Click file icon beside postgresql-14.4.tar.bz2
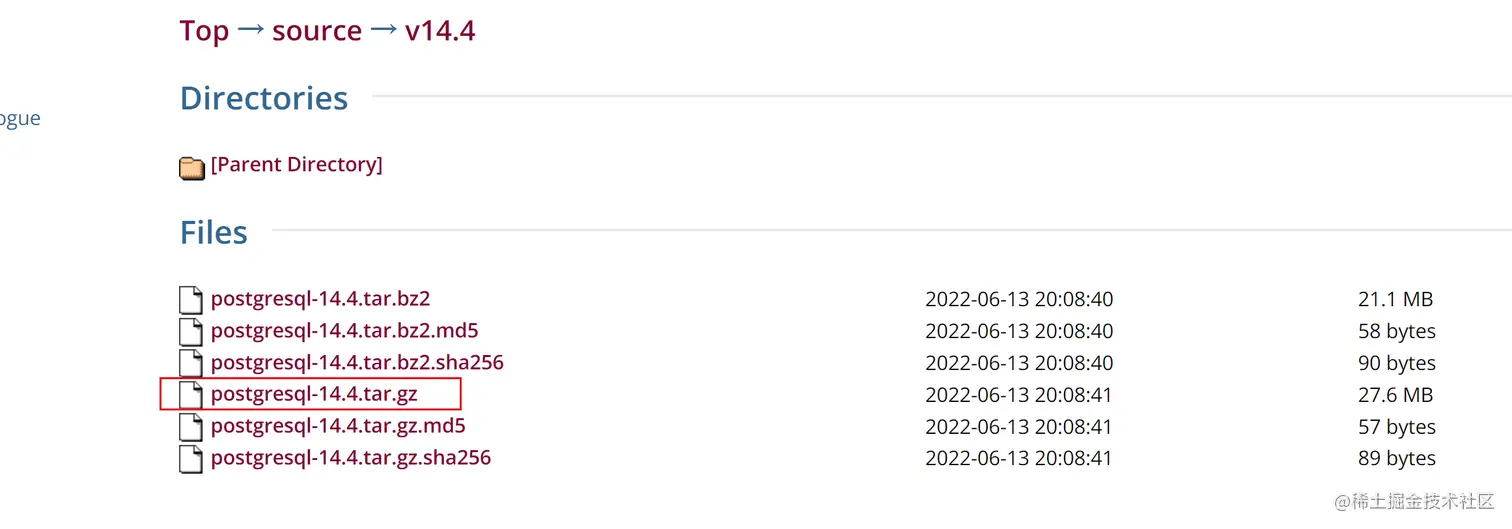This screenshot has width=1512, height=529. coord(190,299)
